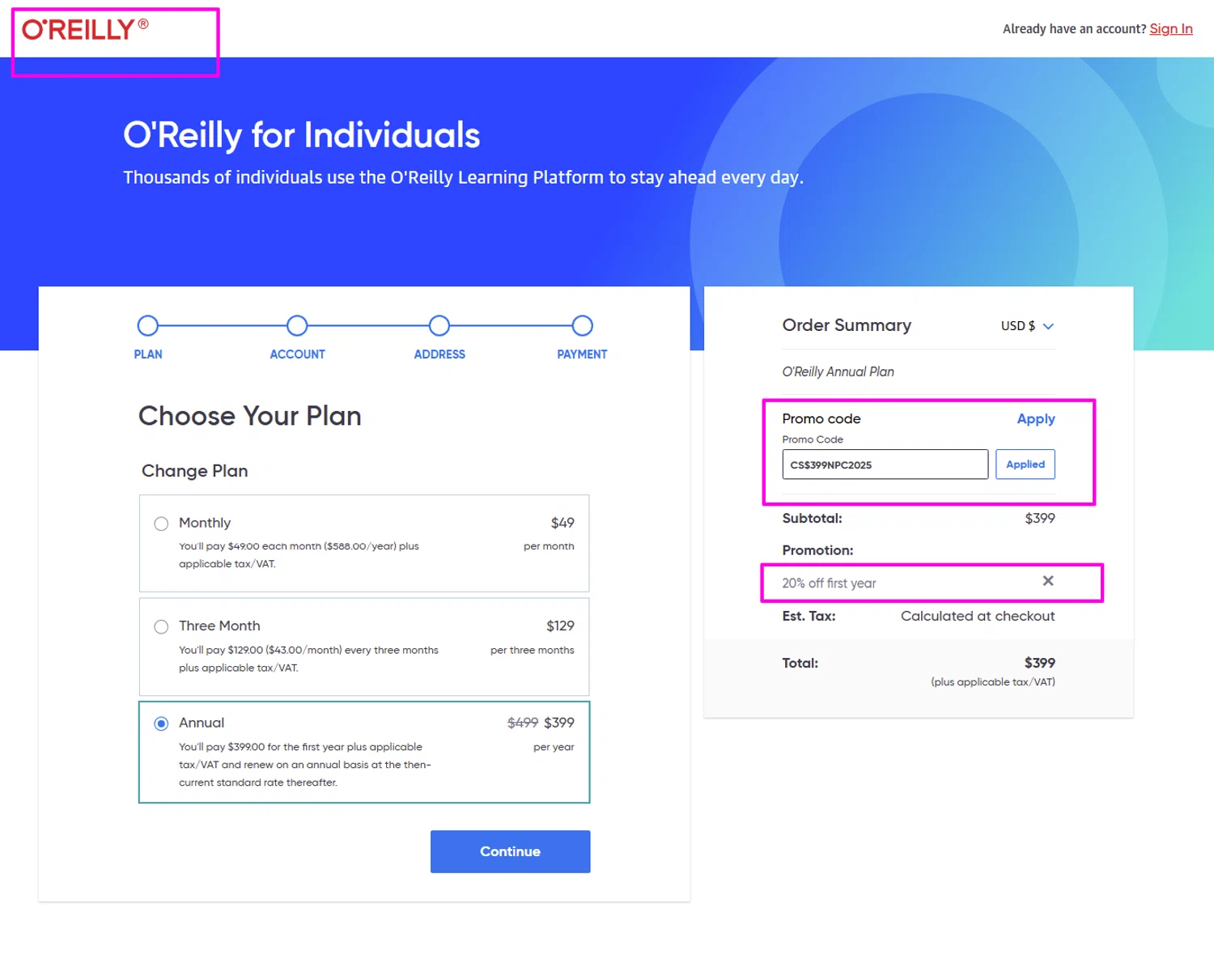Click the O'Reilly for Individuals title
Screen dimensions: 1214x980
pos(302,135)
